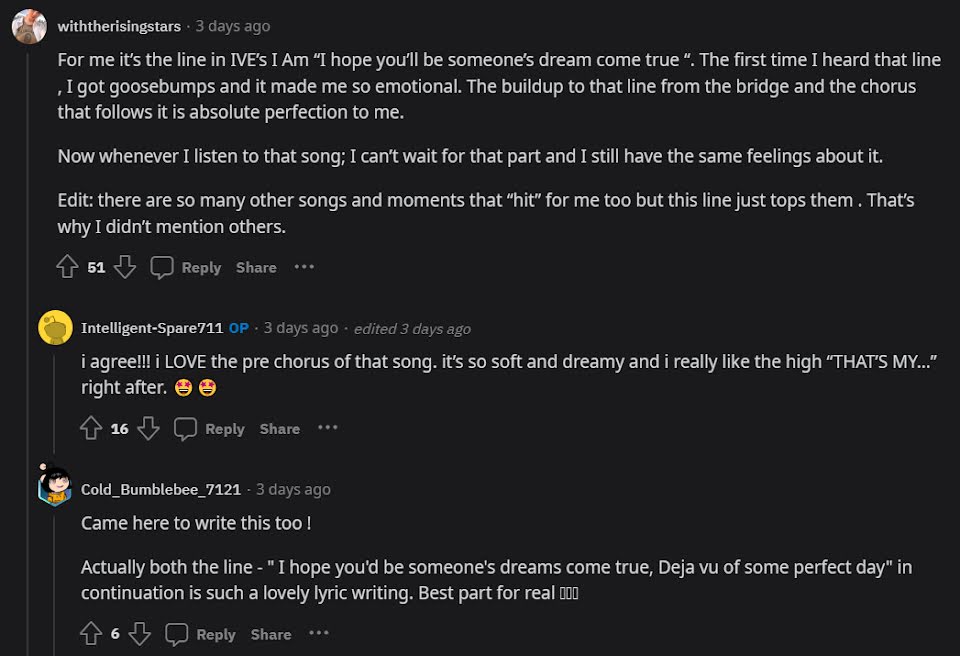Reply to Intelligent-Spare711's comment
This screenshot has height=656, width=960.
pos(224,429)
